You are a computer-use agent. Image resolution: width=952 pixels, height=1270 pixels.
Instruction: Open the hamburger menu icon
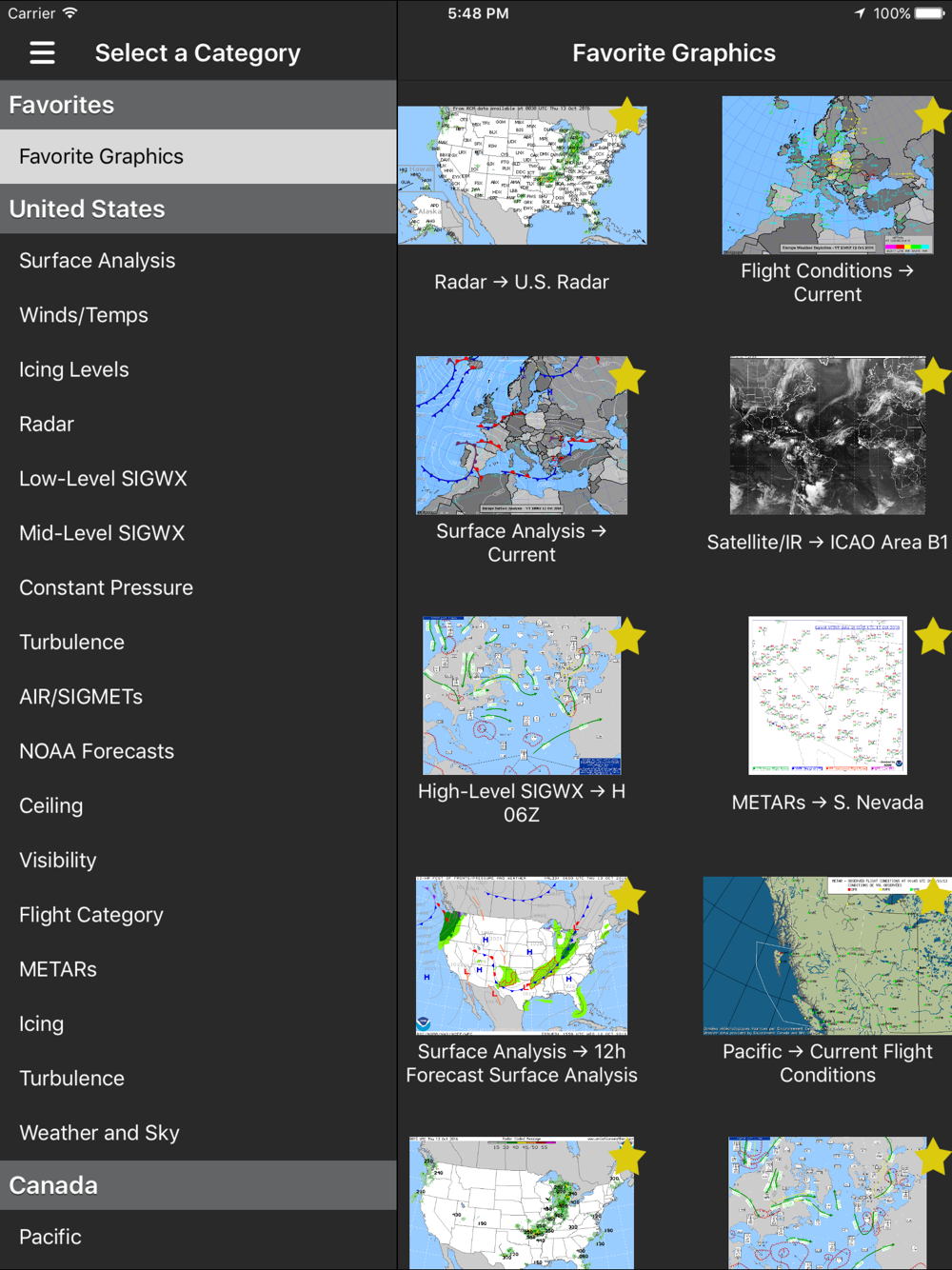[x=42, y=52]
